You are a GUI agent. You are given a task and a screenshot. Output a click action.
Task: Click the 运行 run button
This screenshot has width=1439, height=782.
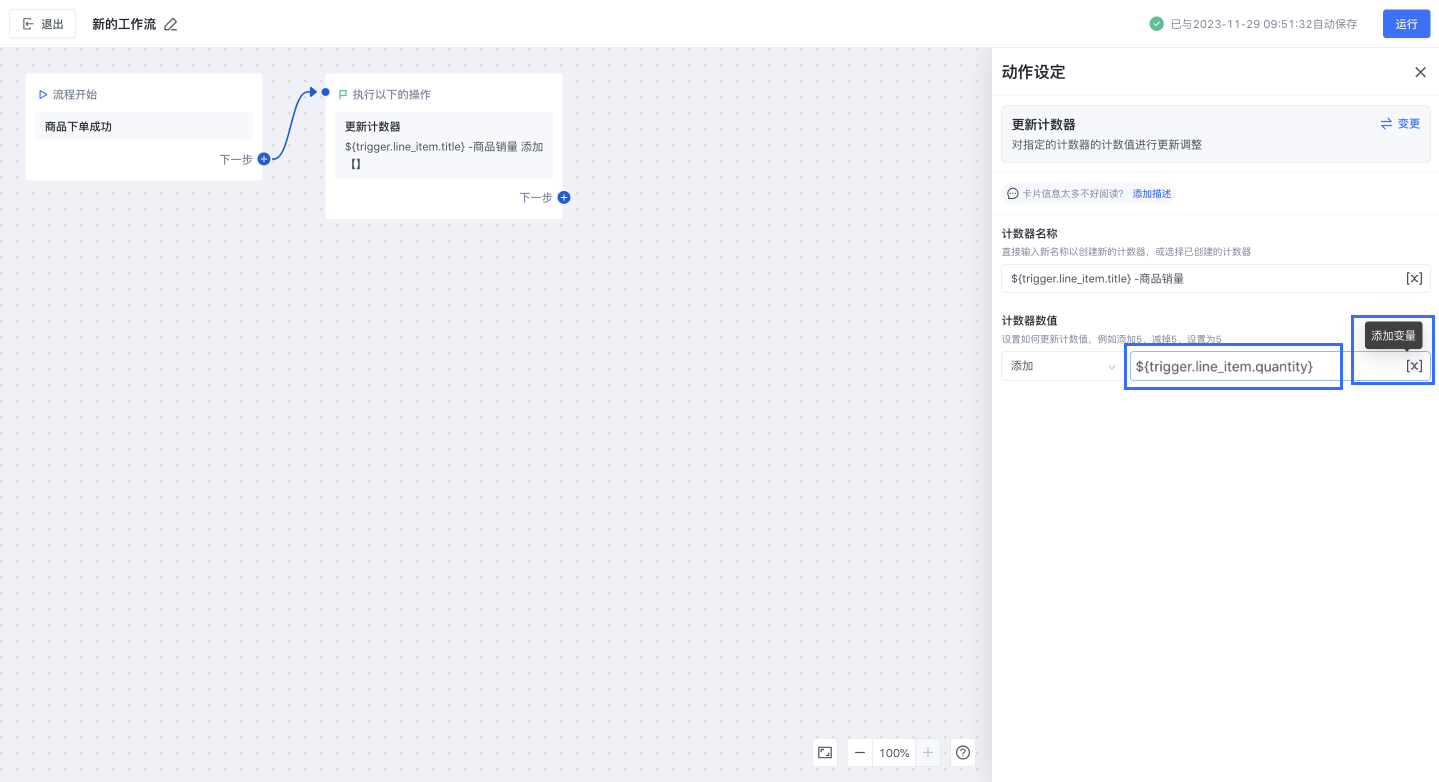tap(1406, 24)
